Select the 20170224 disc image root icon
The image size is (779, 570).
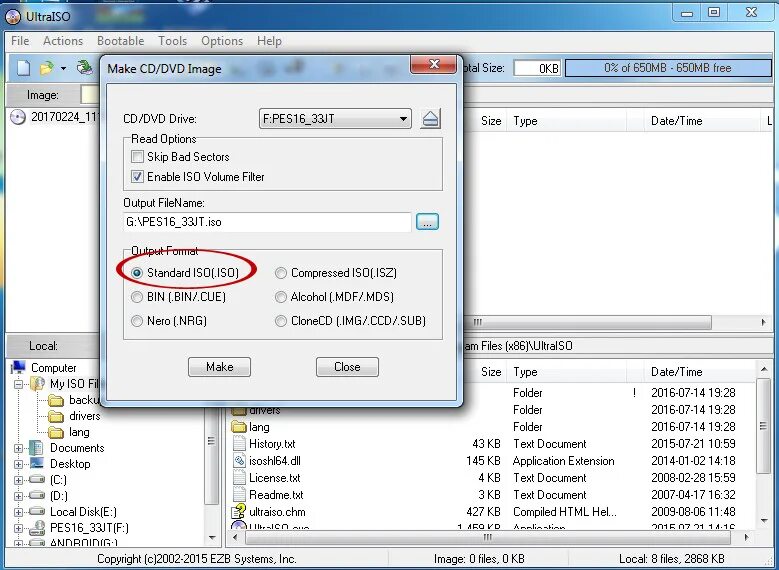[x=18, y=117]
